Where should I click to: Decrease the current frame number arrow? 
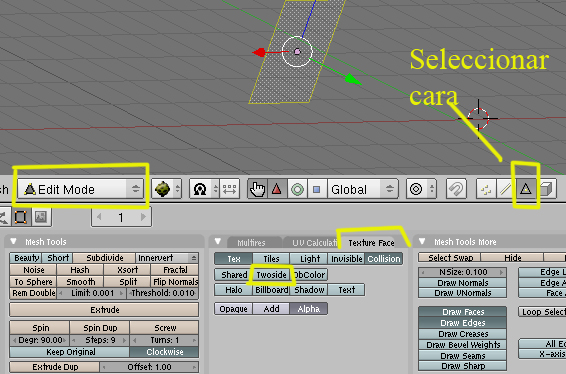(99, 217)
